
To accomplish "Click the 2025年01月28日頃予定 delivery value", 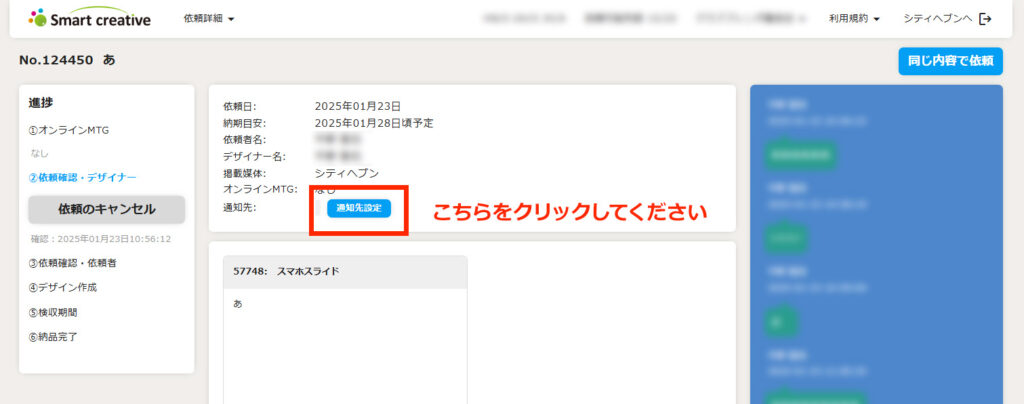I will [x=374, y=123].
